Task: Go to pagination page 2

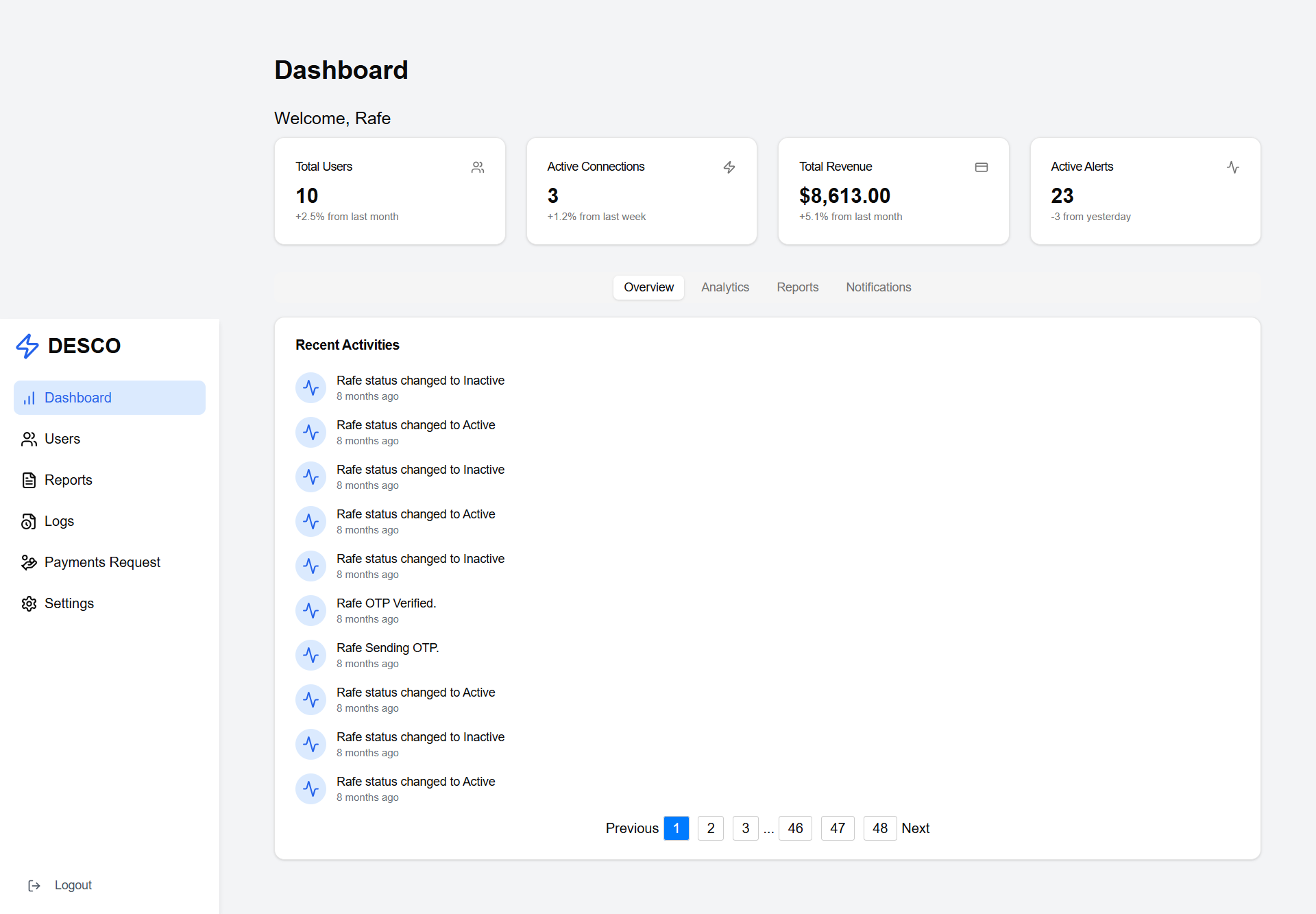Action: 711,828
